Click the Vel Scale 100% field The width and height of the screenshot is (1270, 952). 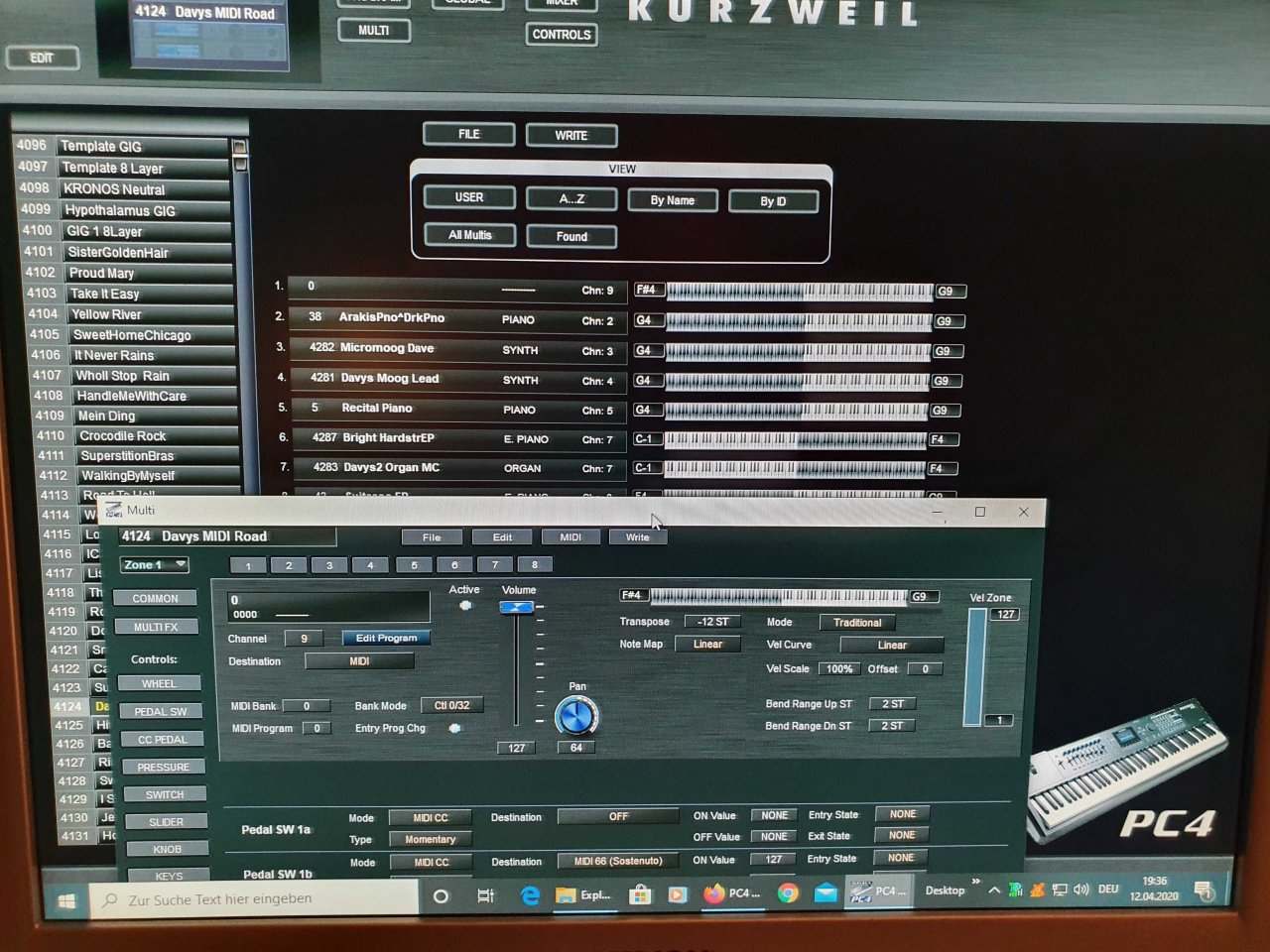(839, 668)
